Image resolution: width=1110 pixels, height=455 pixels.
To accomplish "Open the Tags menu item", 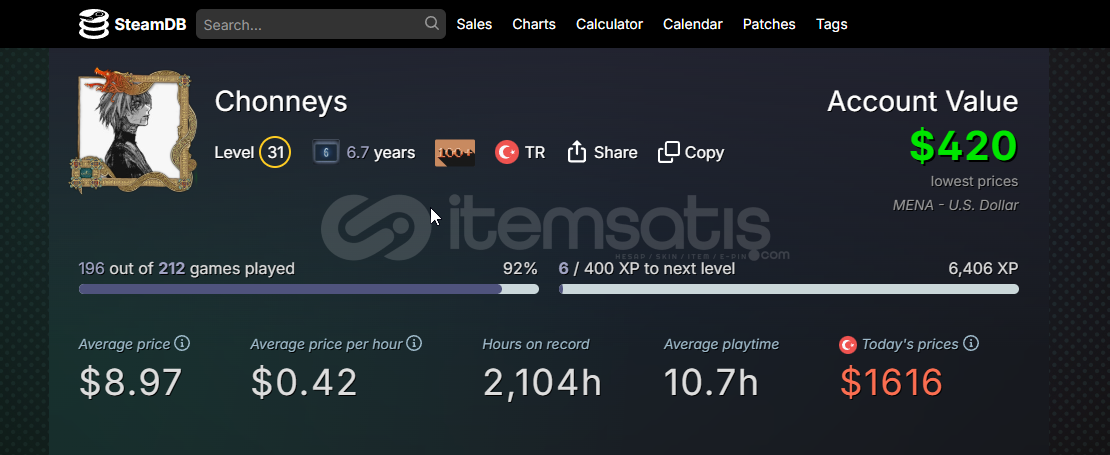I will pos(832,24).
